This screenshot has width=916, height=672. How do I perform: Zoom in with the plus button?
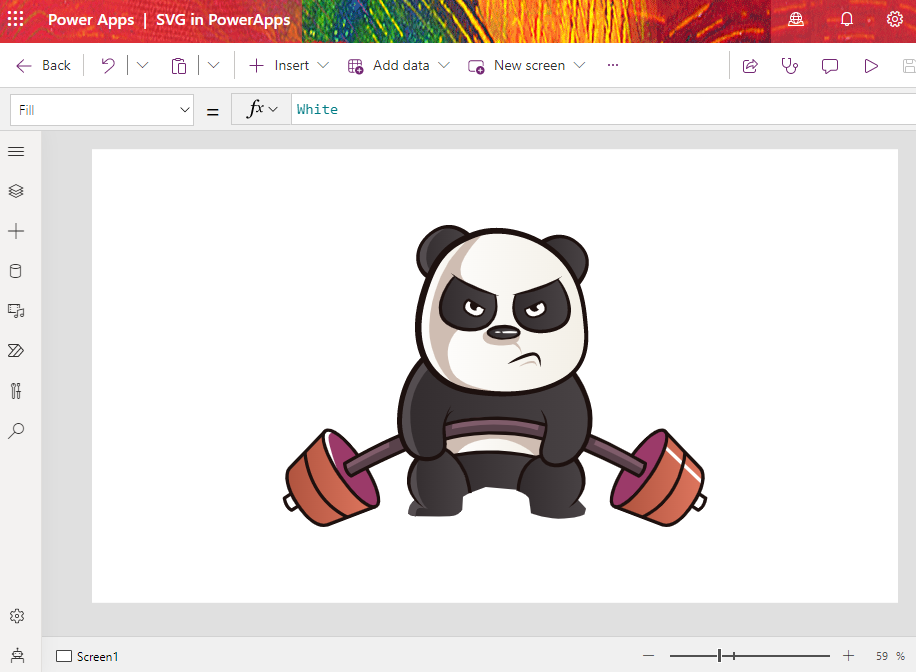click(848, 656)
